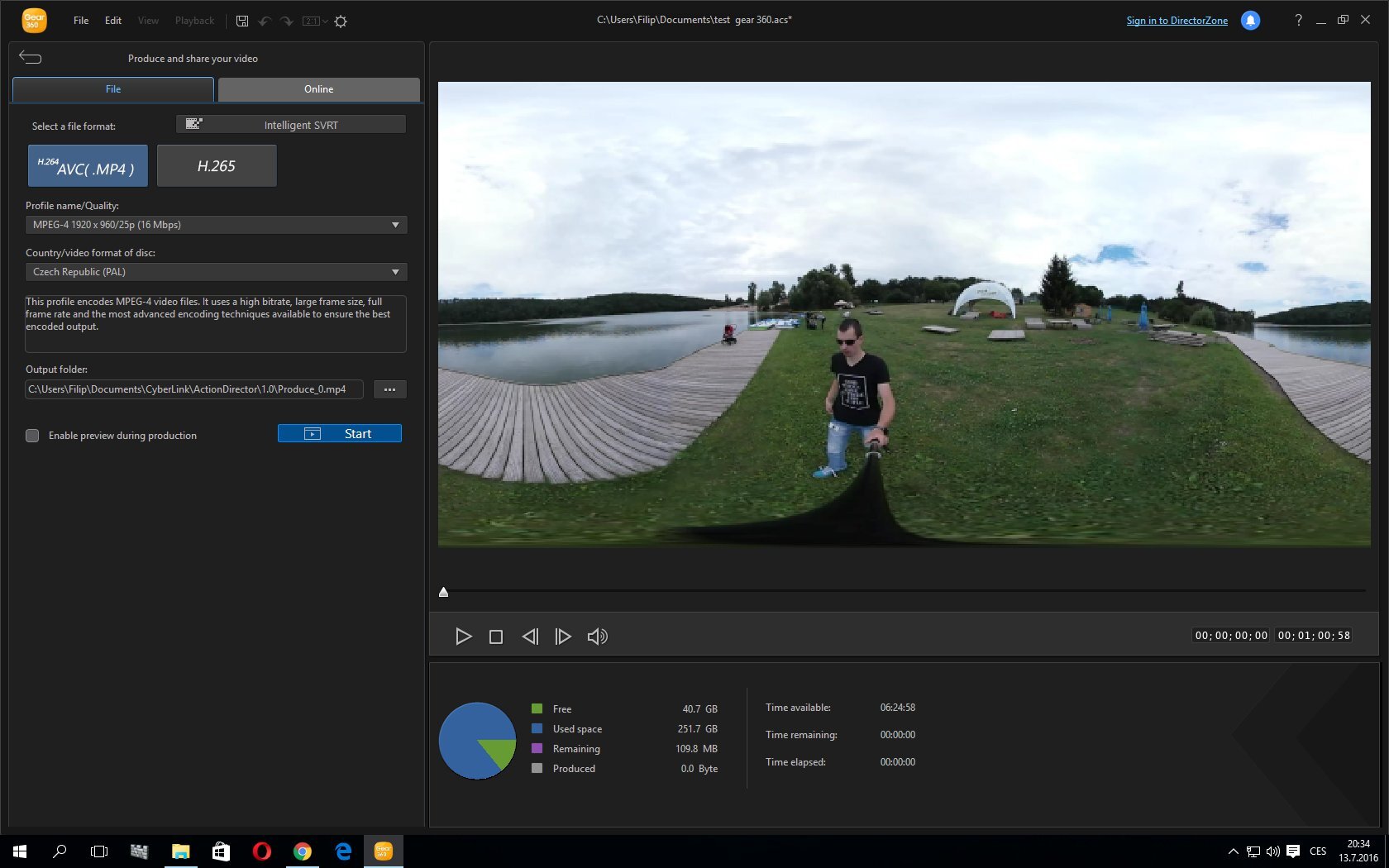The width and height of the screenshot is (1389, 868).
Task: Open the Profile name/Quality dropdown
Action: pos(395,224)
